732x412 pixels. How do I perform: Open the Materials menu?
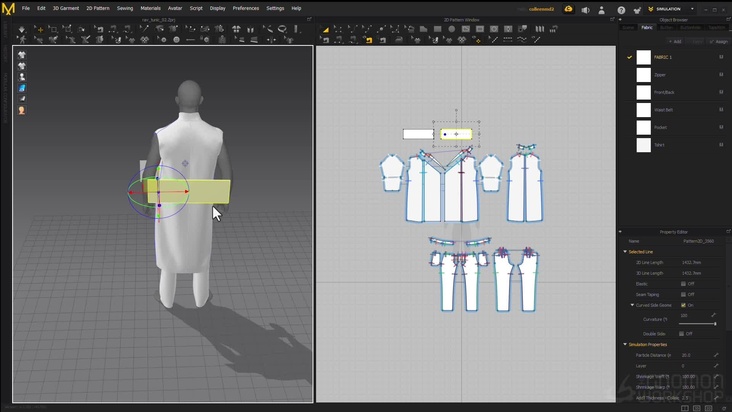pyautogui.click(x=150, y=8)
